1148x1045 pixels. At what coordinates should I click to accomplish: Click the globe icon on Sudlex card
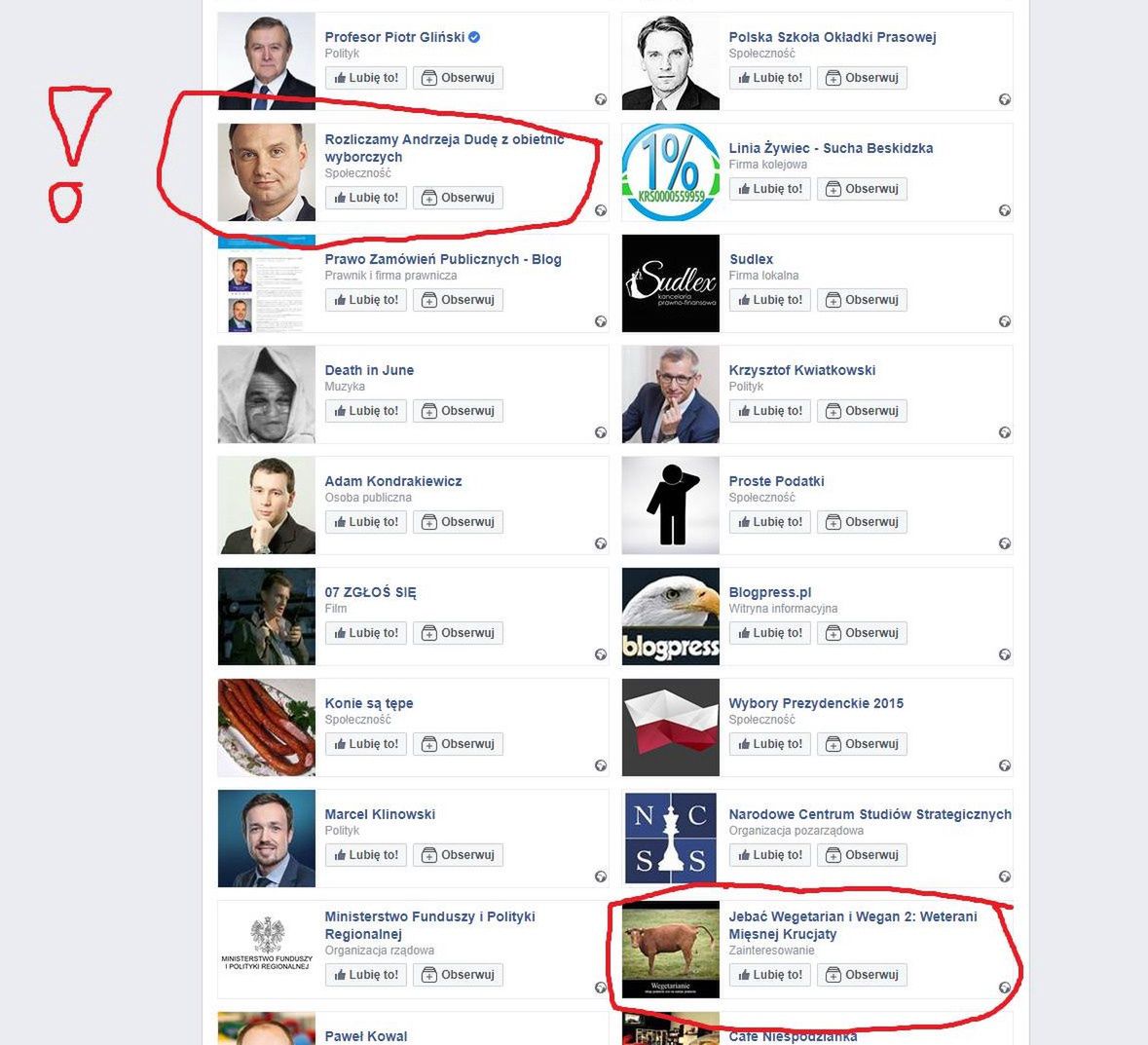pos(1005,321)
